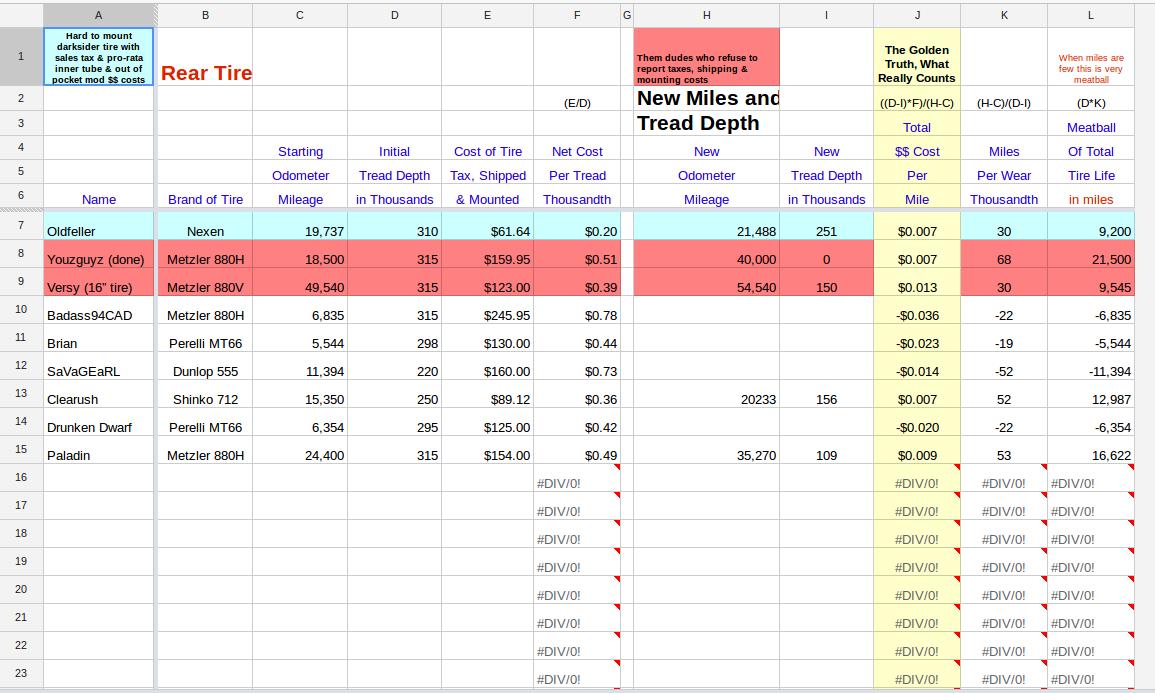Select the "Shinko 712" brand cell
Screen dimensions: 1155x693
(205, 399)
